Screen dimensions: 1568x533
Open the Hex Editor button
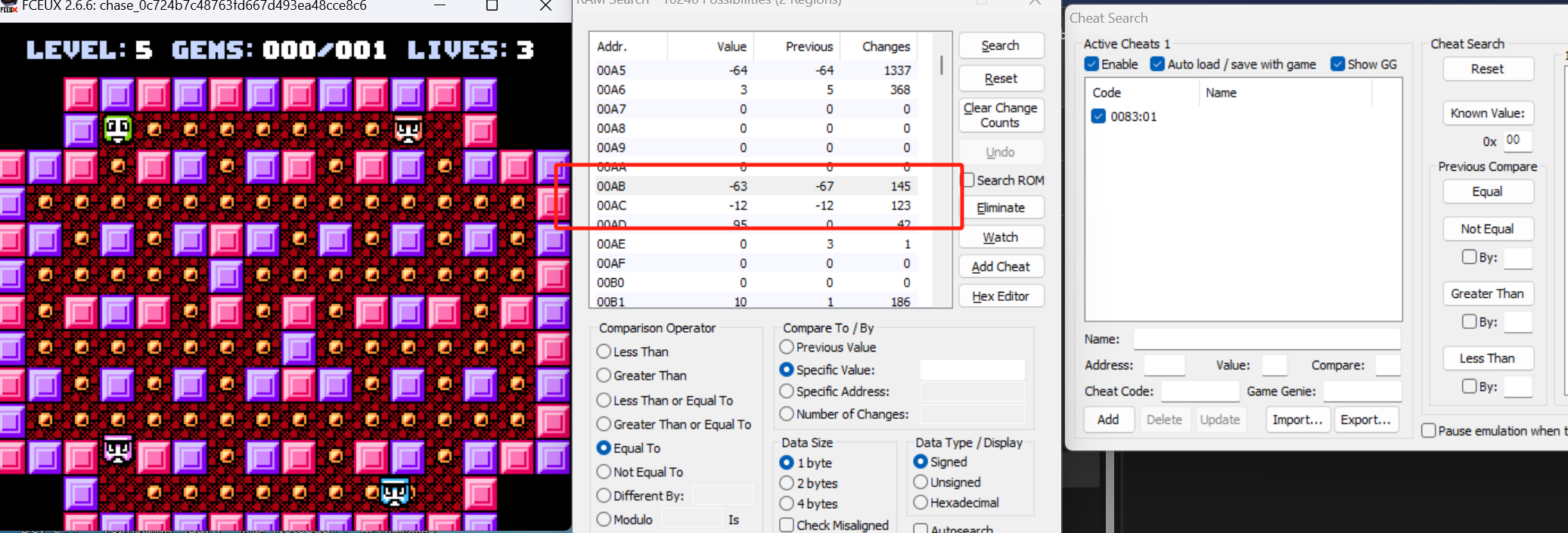pyautogui.click(x=1001, y=296)
